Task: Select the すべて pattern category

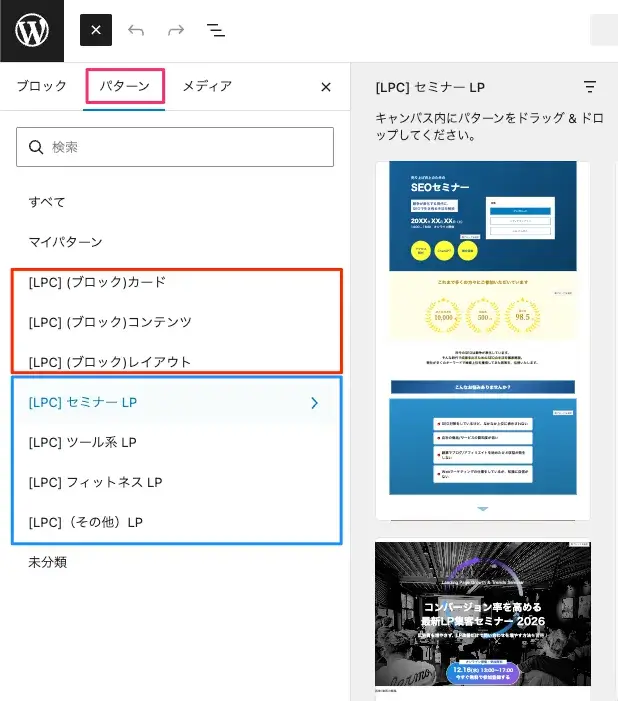Action: pos(47,202)
